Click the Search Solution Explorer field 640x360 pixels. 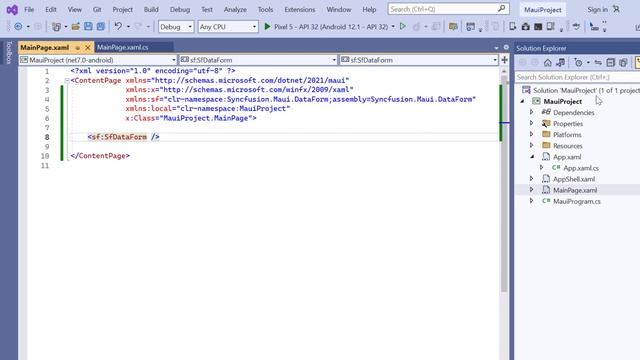click(577, 77)
